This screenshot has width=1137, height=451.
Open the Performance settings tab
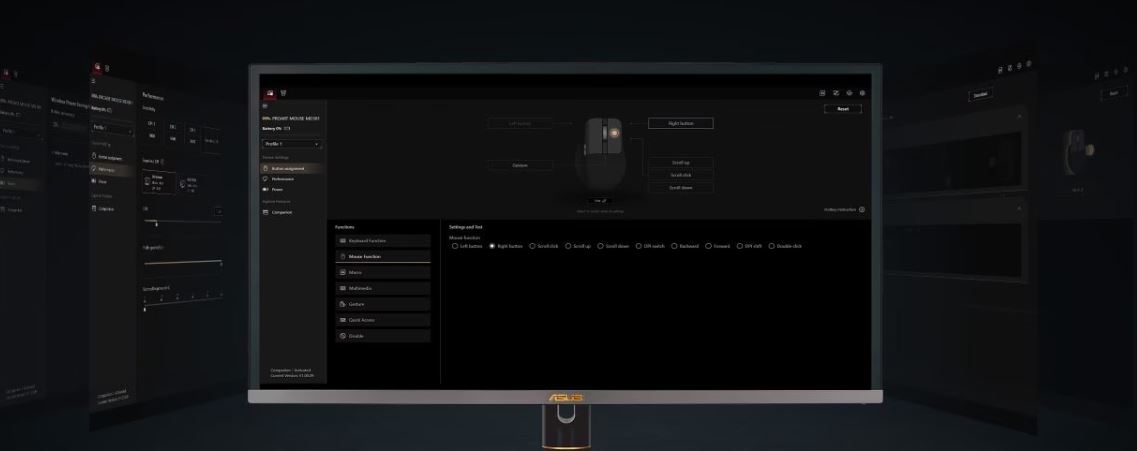[283, 179]
